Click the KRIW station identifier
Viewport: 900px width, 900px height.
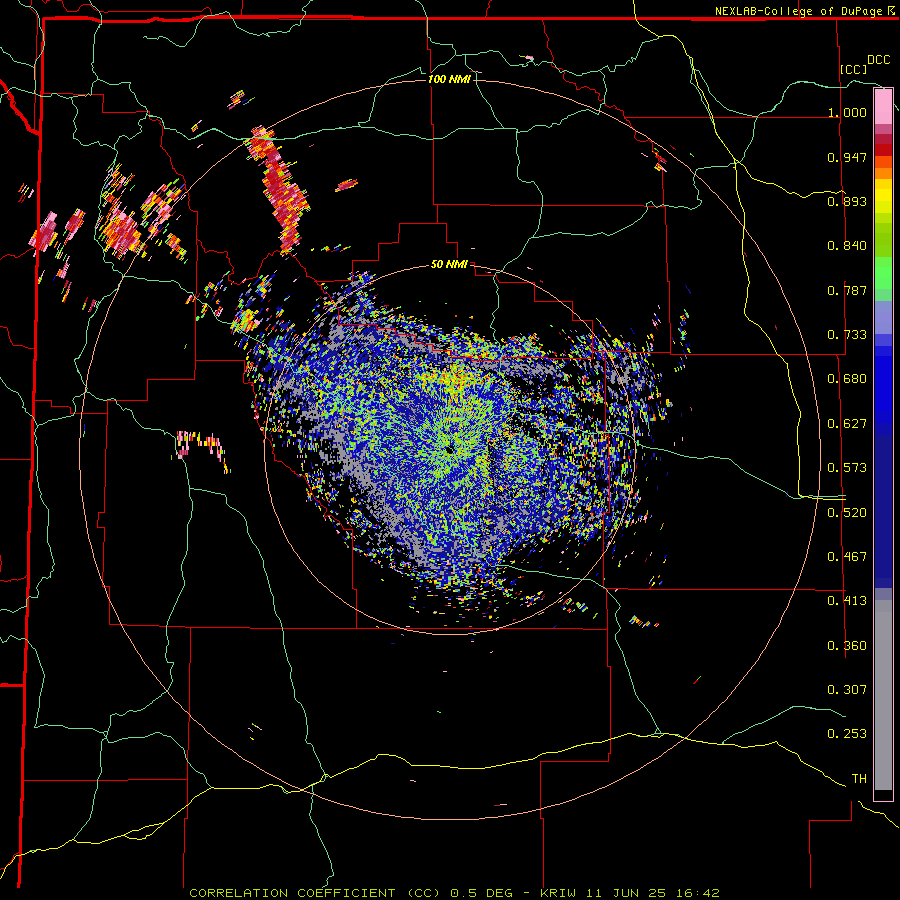click(558, 893)
